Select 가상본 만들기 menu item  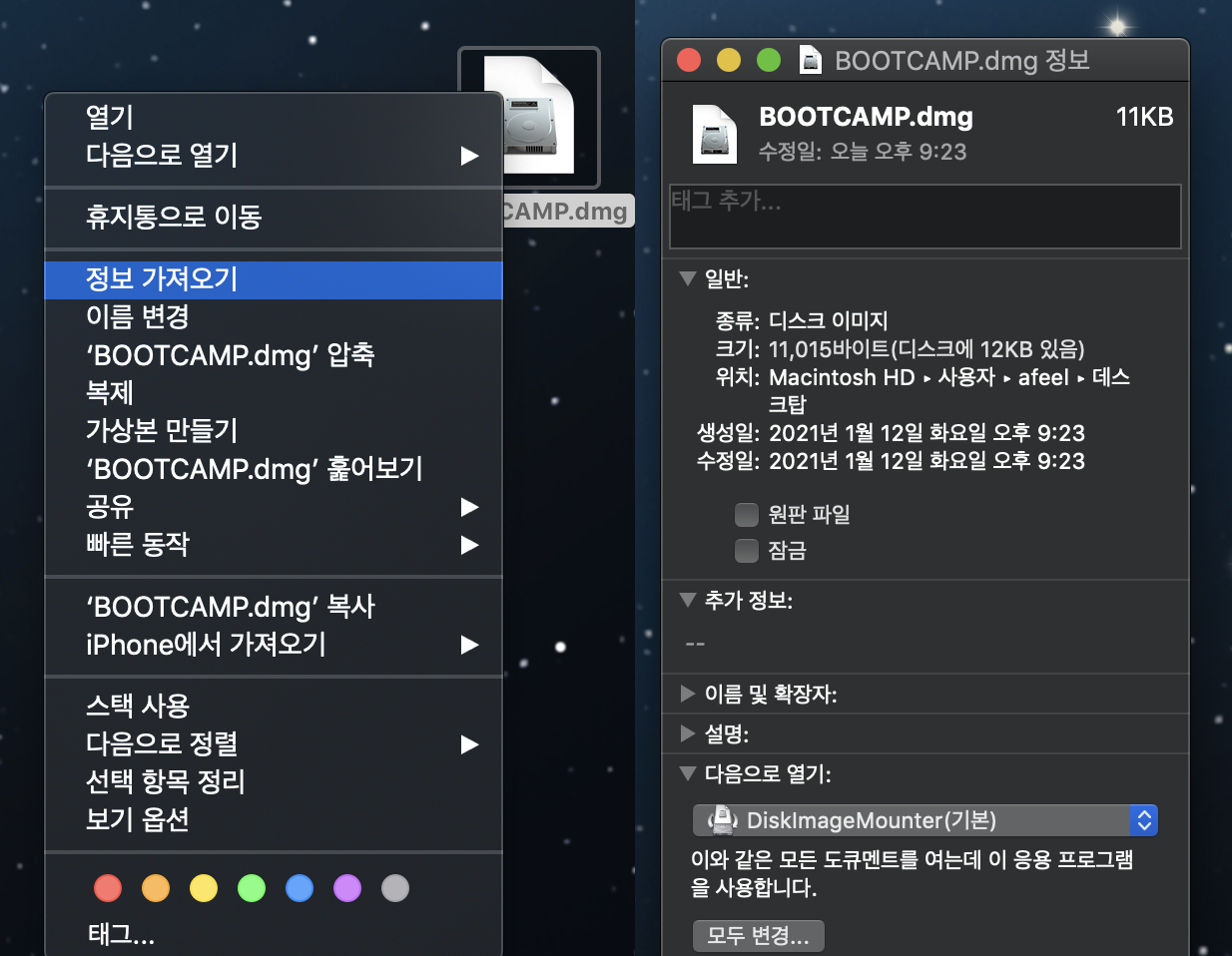pyautogui.click(x=274, y=430)
